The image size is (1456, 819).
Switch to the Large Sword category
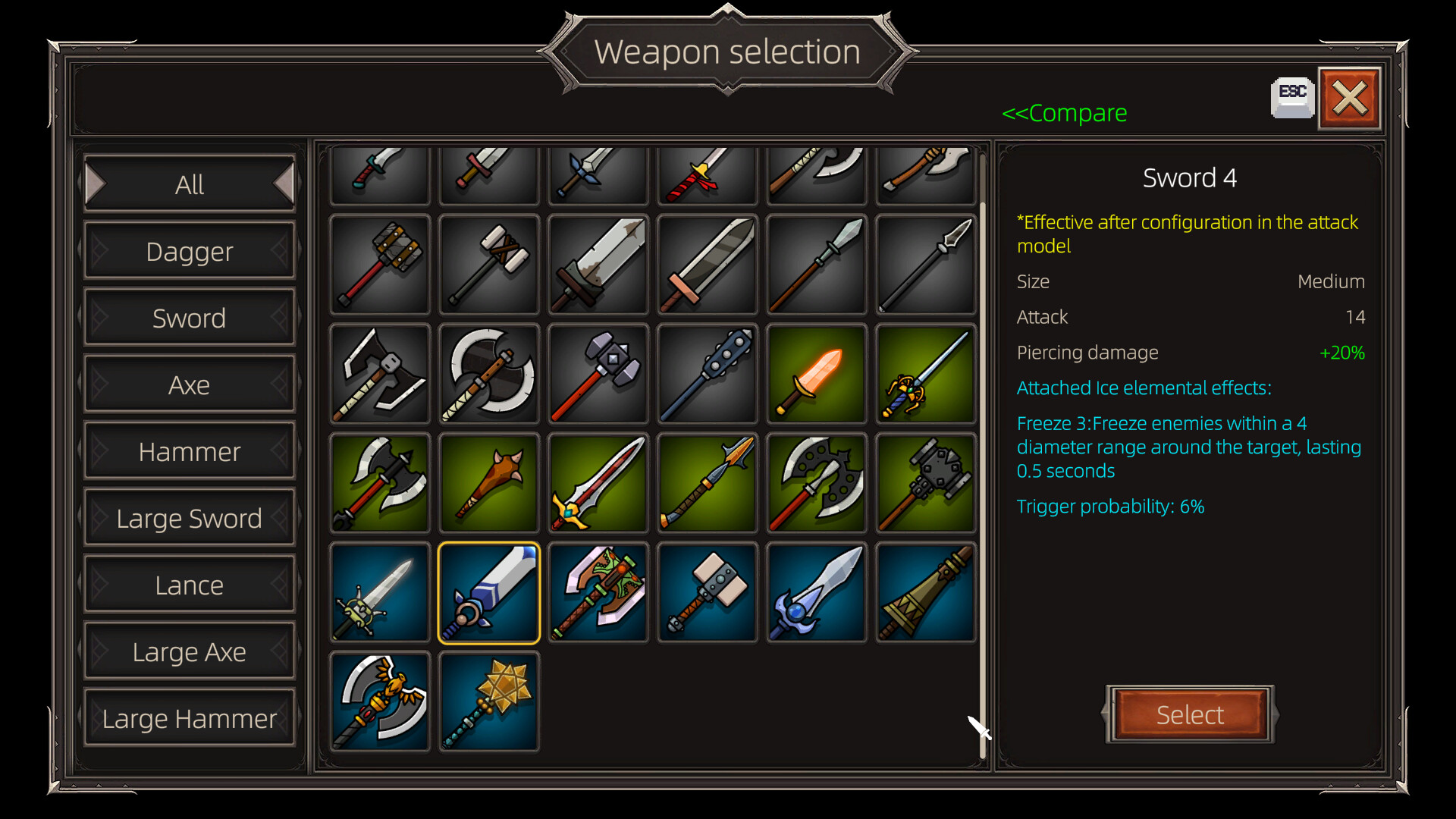[x=190, y=518]
